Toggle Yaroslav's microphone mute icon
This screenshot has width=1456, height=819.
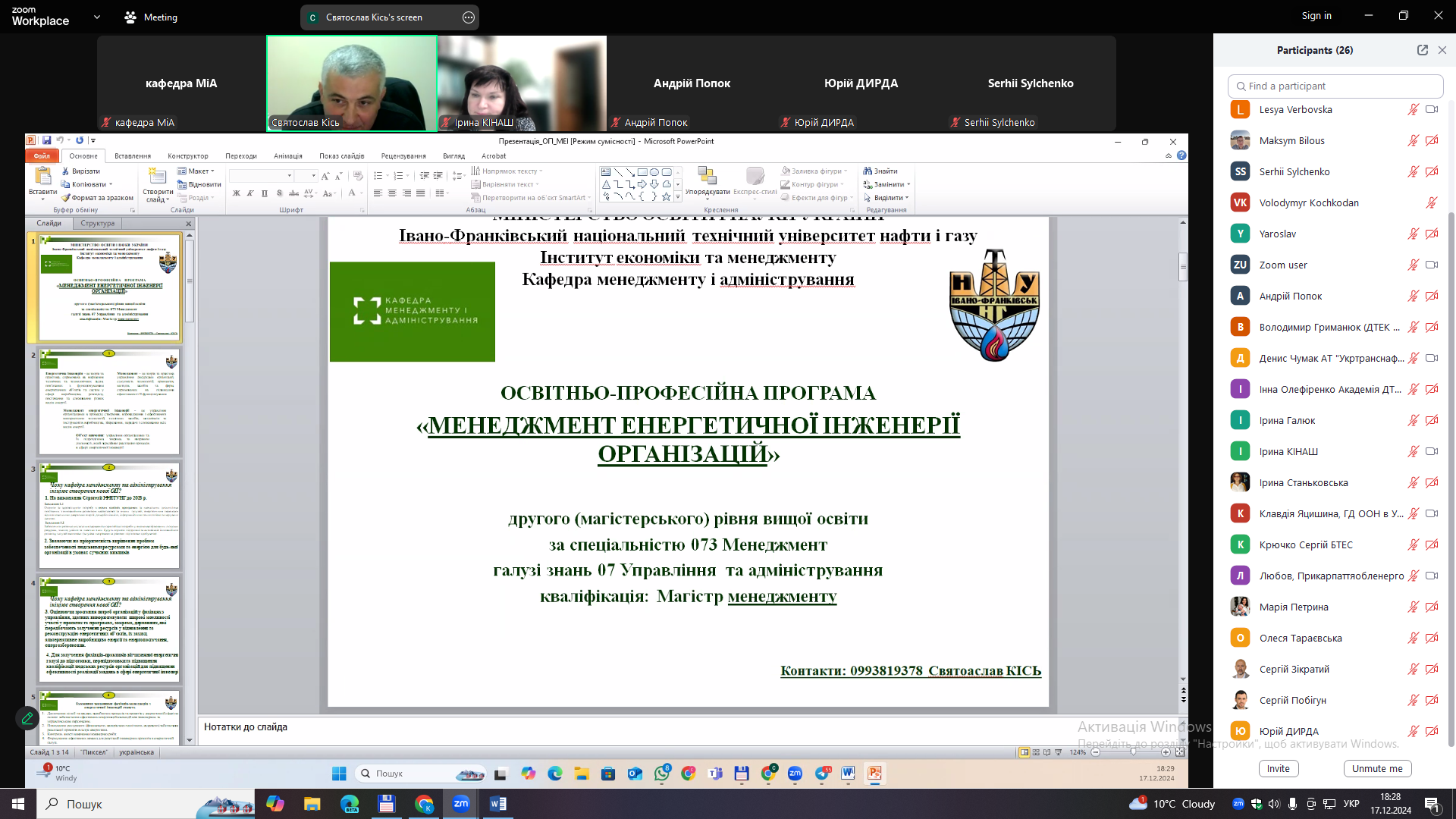click(x=1414, y=234)
